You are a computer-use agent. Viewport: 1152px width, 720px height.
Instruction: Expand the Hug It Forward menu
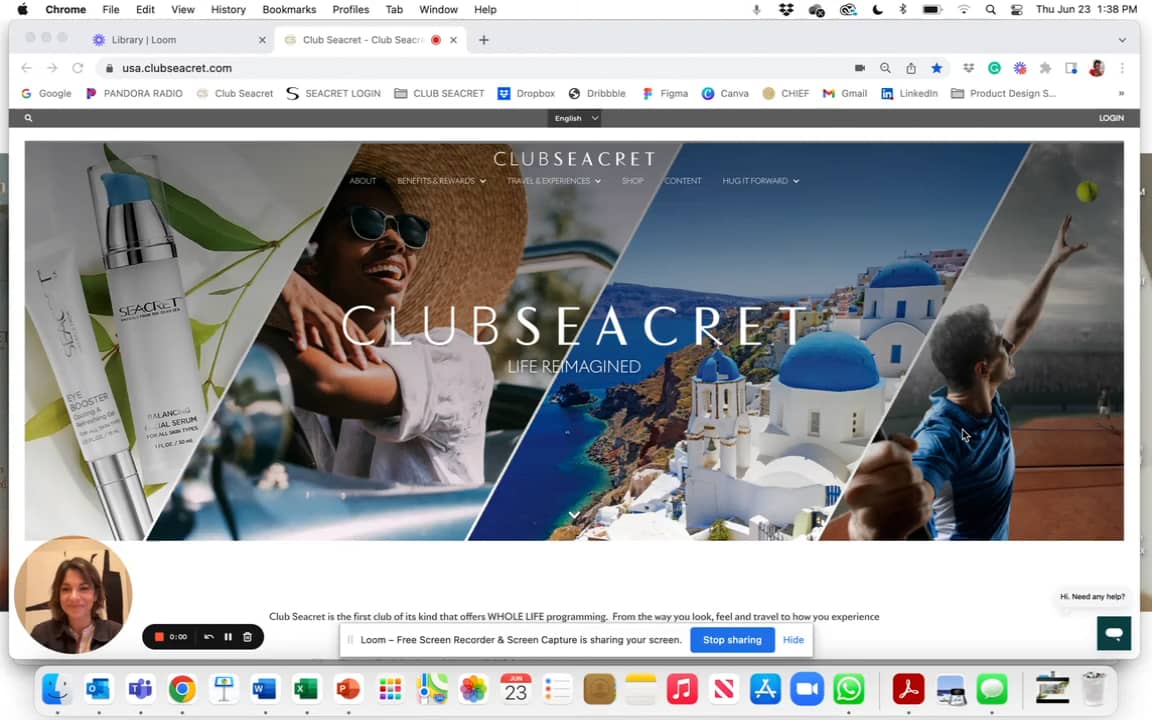click(760, 181)
